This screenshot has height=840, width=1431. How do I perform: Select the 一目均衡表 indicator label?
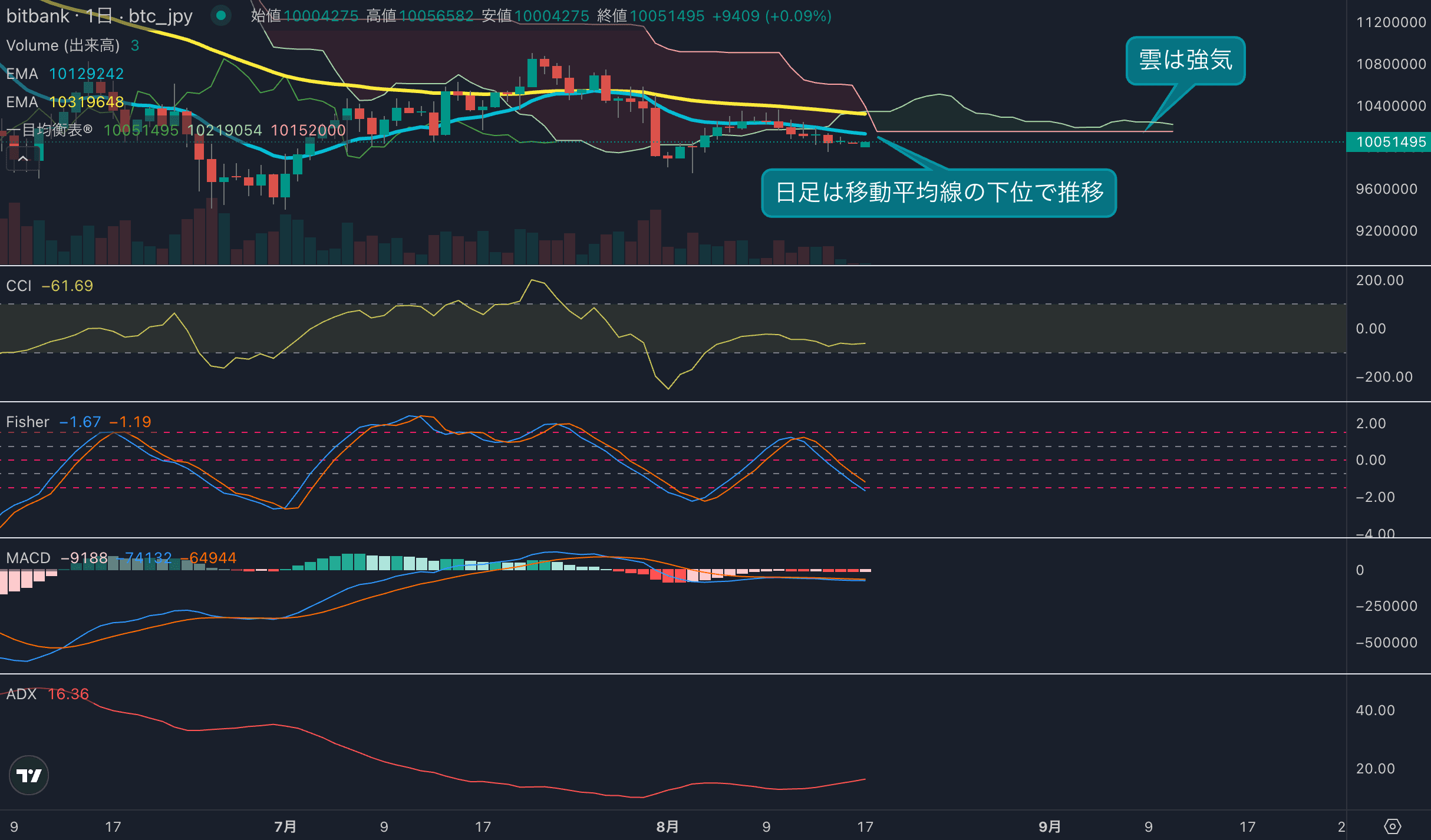tap(50, 130)
